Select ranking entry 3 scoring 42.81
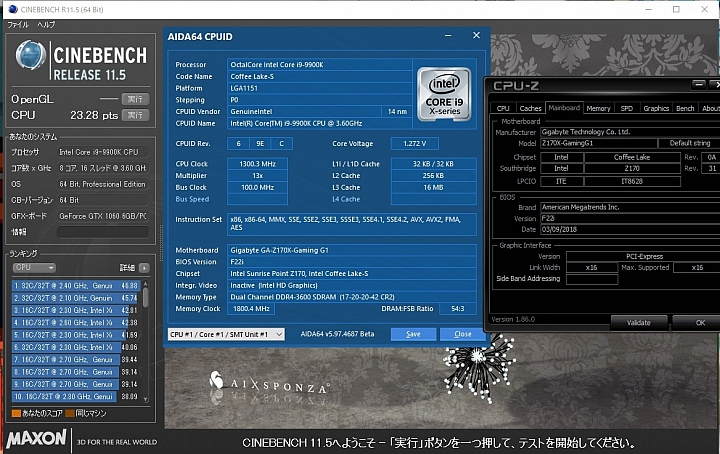The height and width of the screenshot is (454, 720). pyautogui.click(x=76, y=310)
